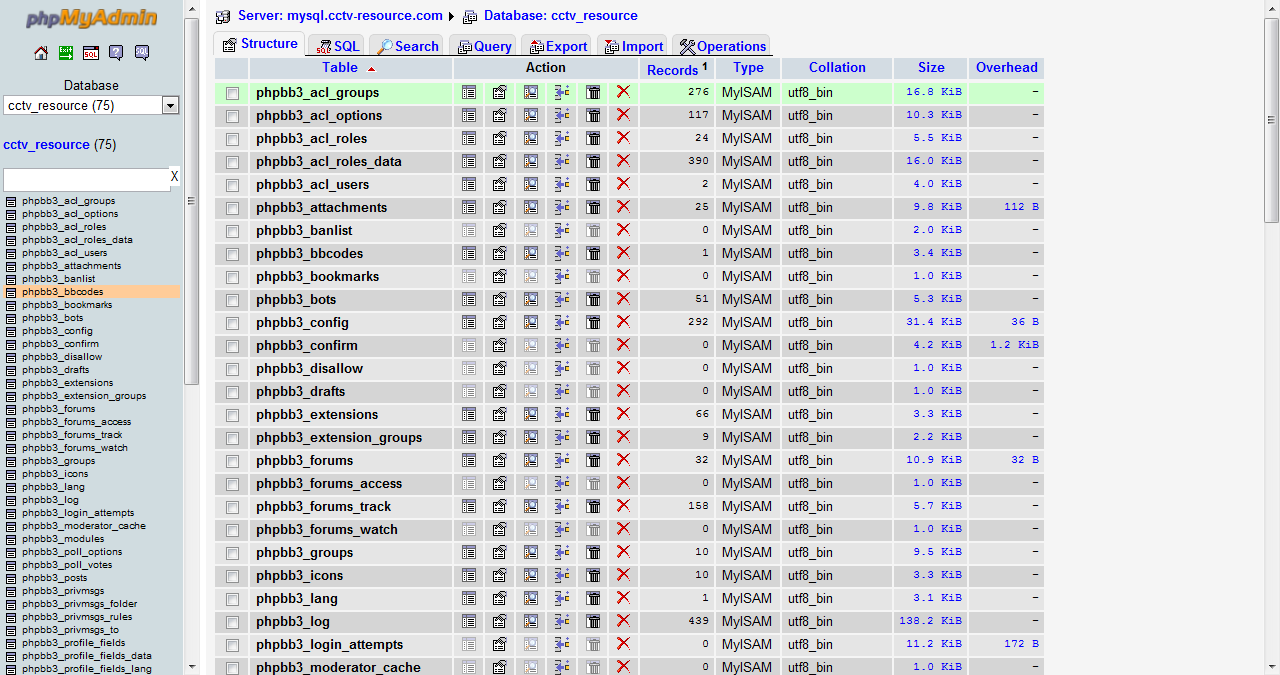Open phpbb3_extension_groups table name link

(x=339, y=437)
